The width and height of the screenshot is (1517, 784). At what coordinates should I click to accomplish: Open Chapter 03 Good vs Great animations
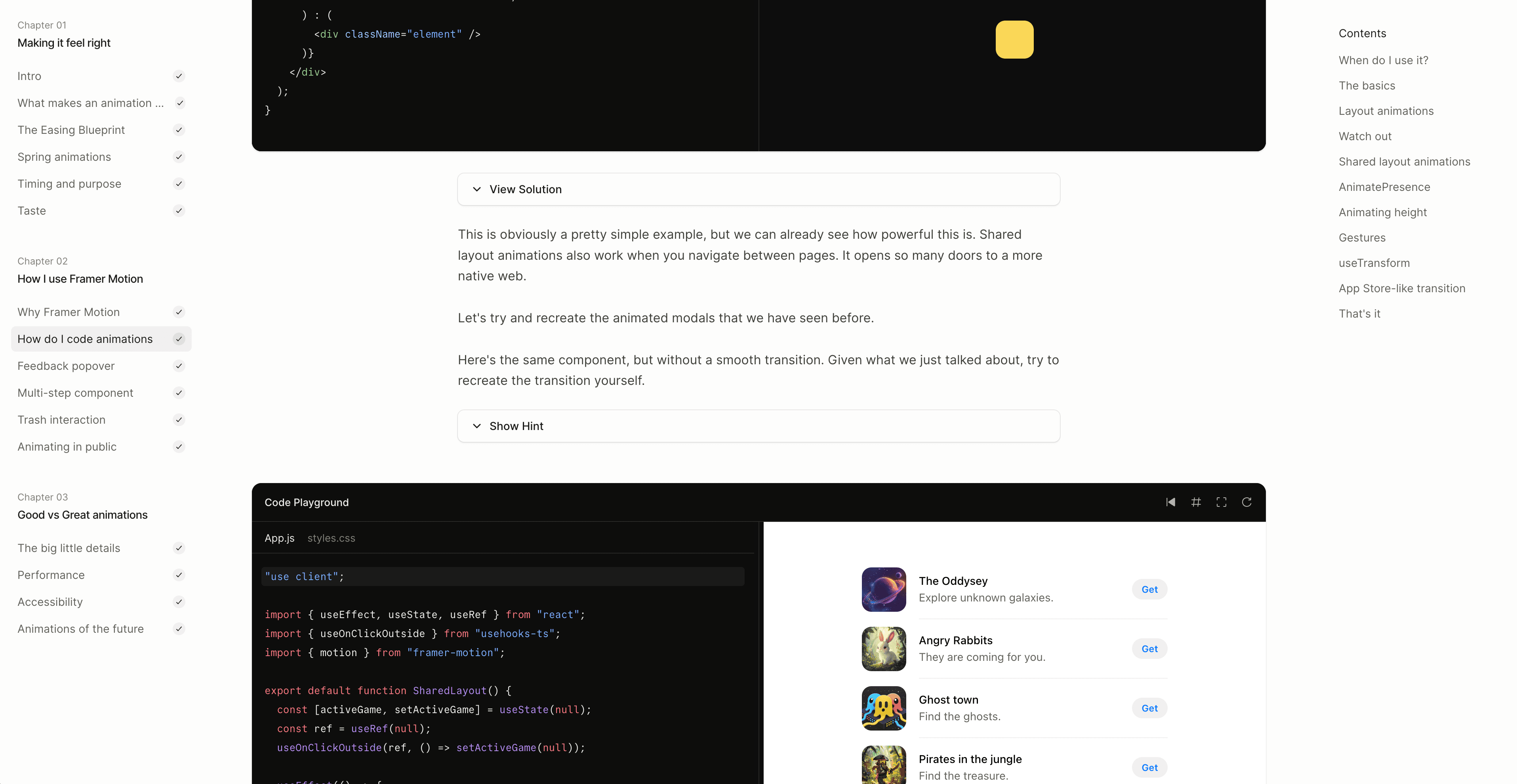pyautogui.click(x=82, y=514)
